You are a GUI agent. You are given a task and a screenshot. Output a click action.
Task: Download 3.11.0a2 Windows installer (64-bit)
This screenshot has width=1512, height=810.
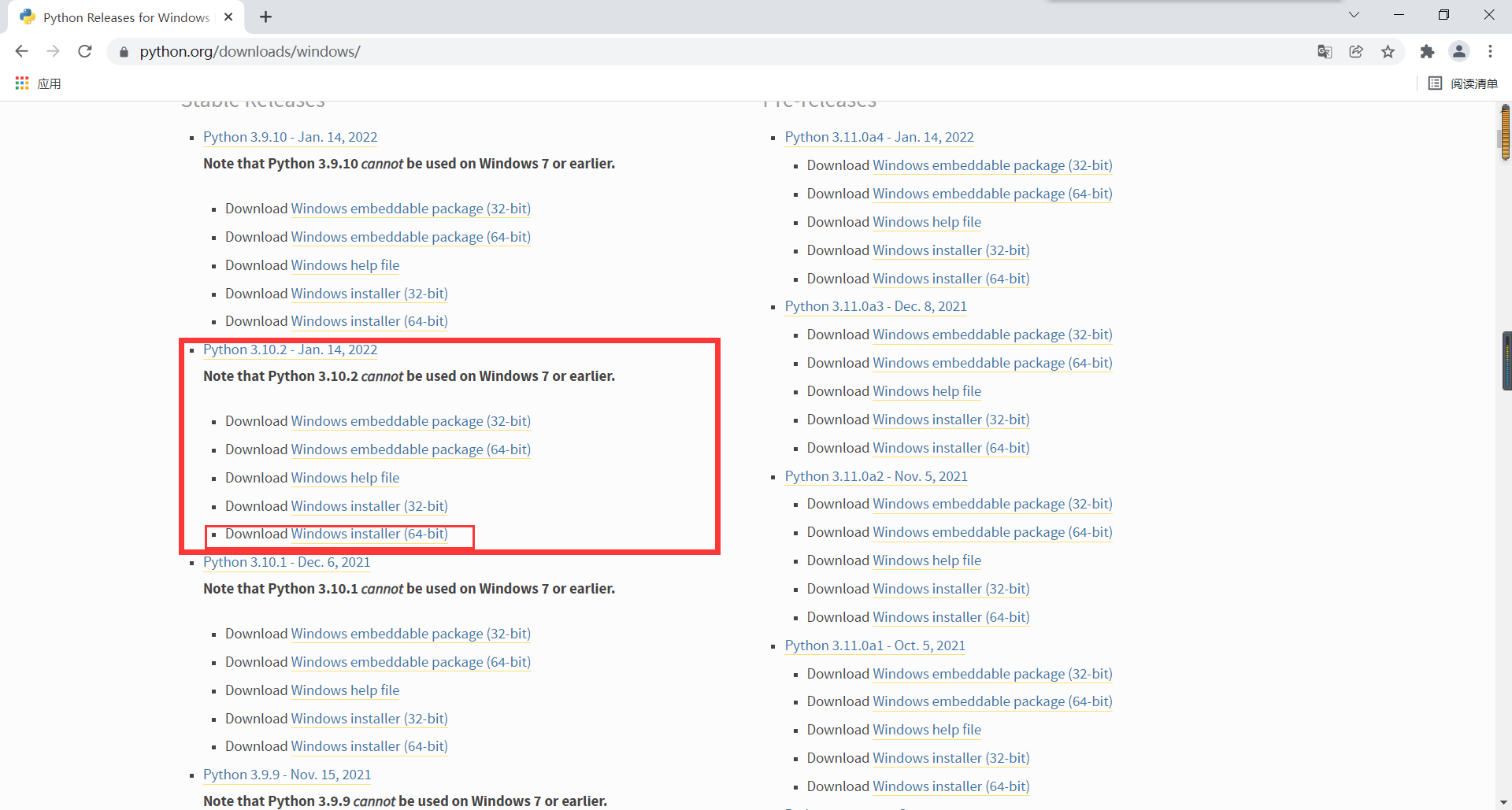(951, 617)
